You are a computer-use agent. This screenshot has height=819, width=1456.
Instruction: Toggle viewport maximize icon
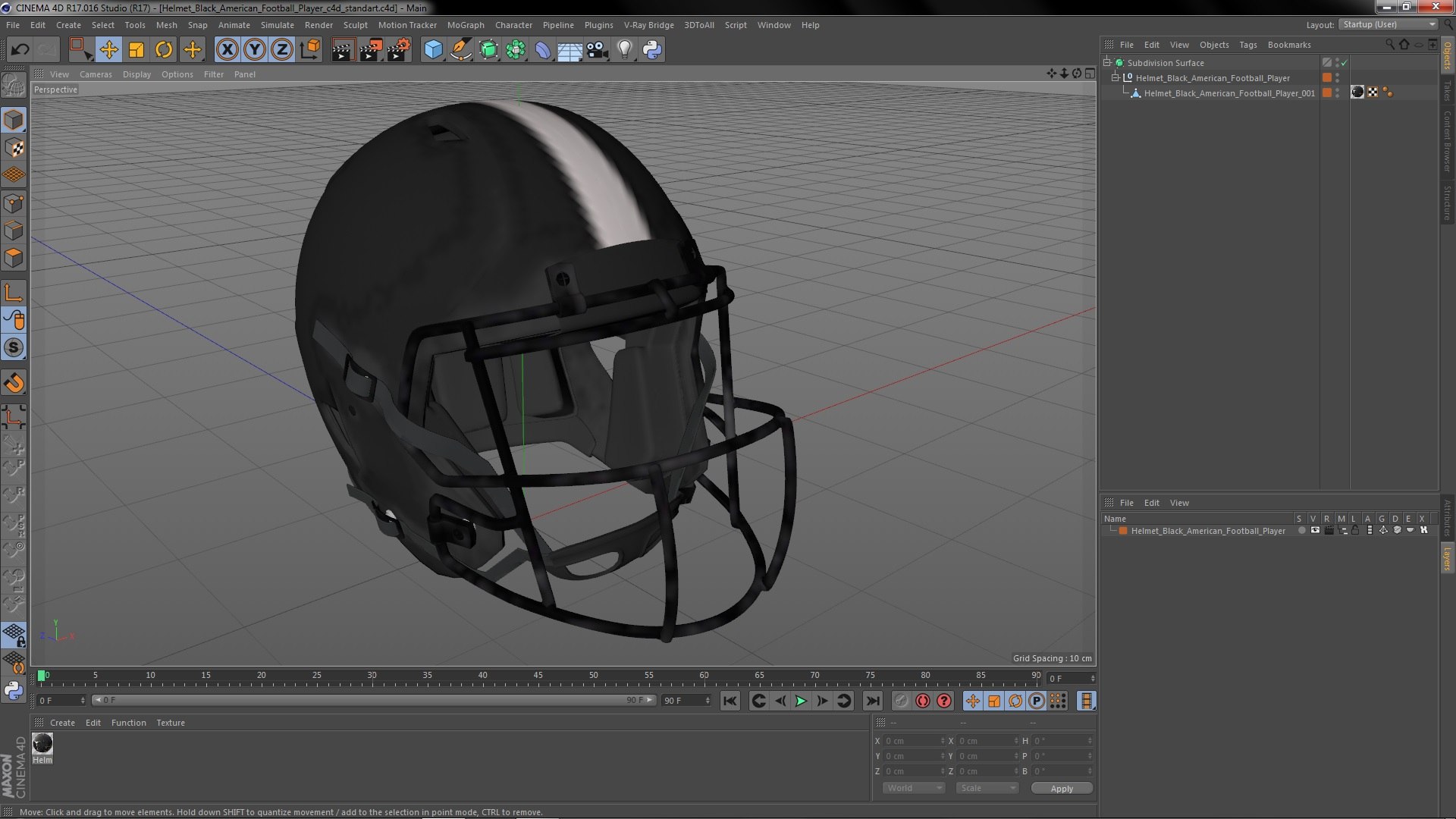point(1090,74)
